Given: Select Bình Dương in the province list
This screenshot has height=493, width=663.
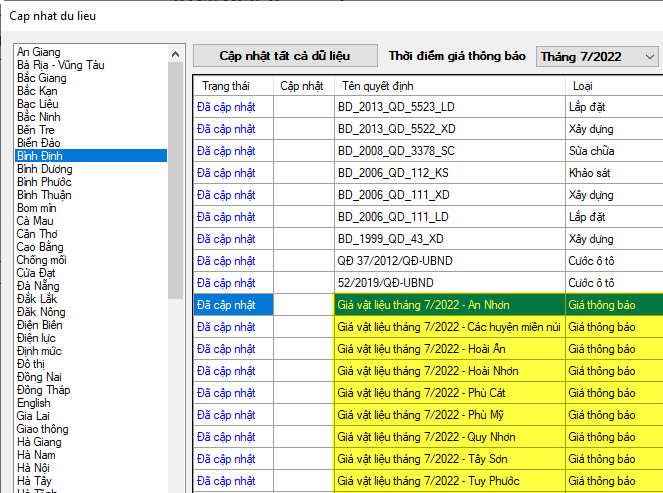Looking at the screenshot, I should click(42, 169).
